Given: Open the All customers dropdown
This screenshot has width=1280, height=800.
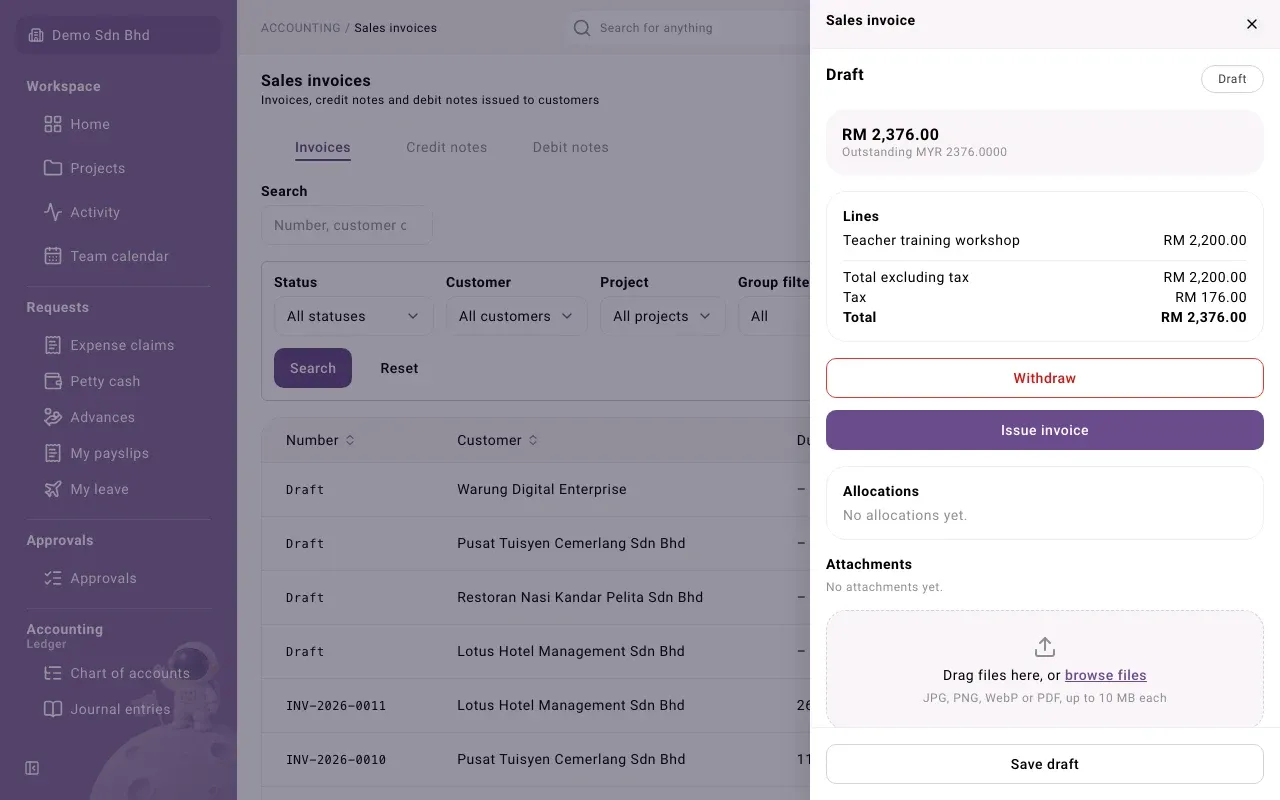Looking at the screenshot, I should pos(516,316).
